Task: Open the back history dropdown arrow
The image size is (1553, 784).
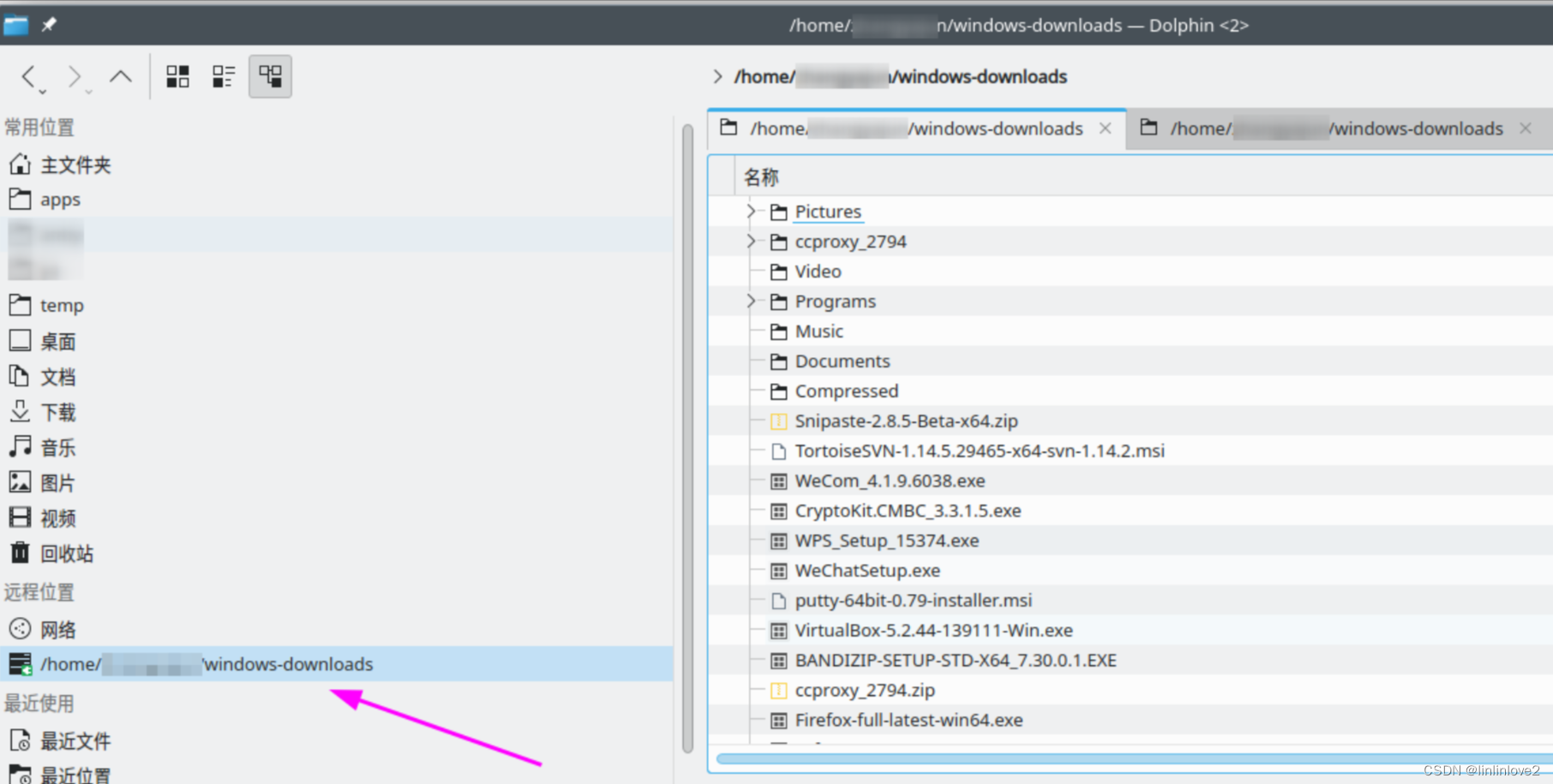Action: 42,91
